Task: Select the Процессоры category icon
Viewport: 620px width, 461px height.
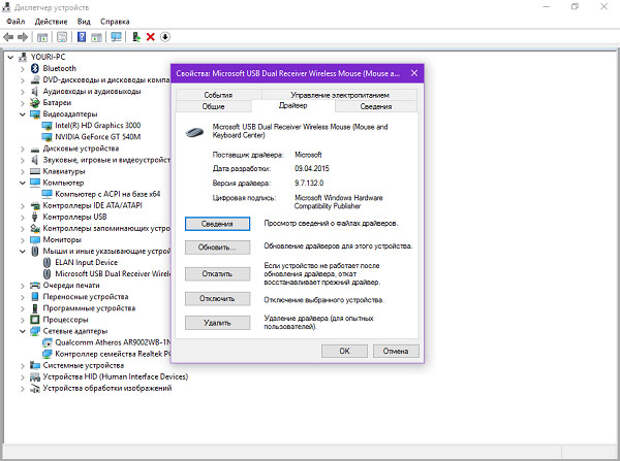Action: (35, 319)
